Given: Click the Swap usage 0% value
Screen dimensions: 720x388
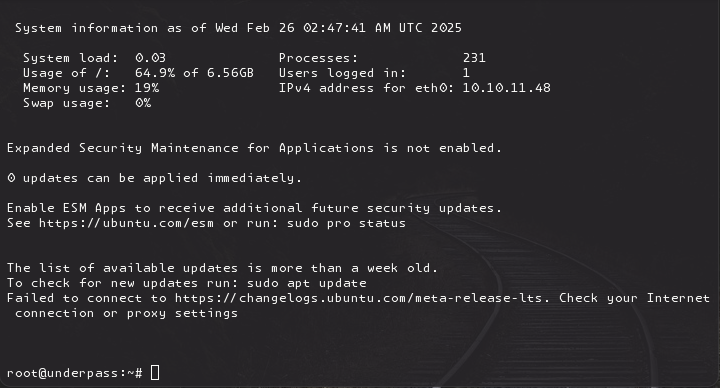Looking at the screenshot, I should (x=143, y=103).
